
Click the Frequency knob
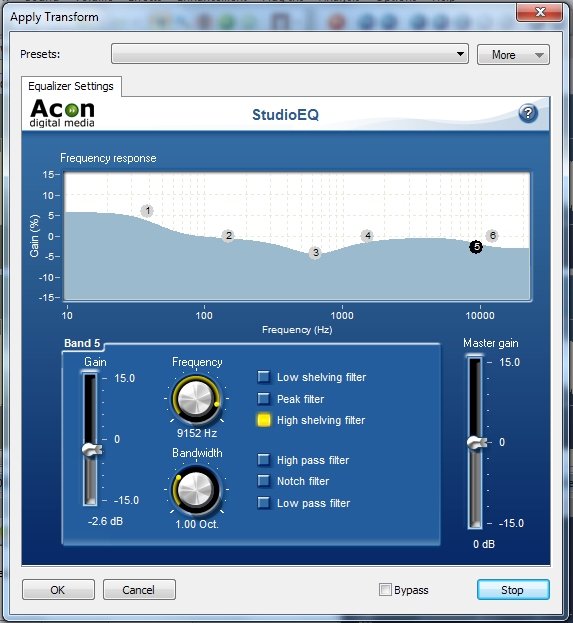[196, 399]
